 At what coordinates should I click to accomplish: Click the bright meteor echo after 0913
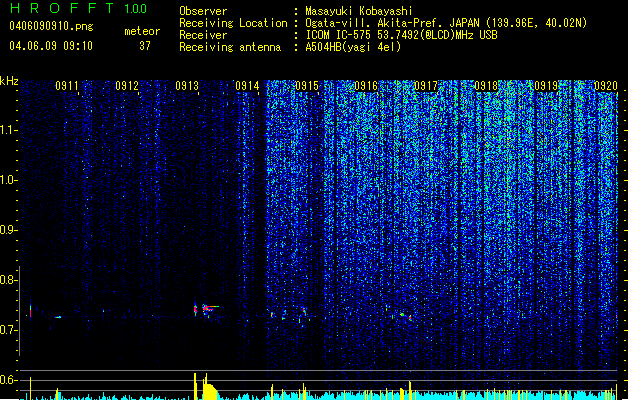(210, 308)
